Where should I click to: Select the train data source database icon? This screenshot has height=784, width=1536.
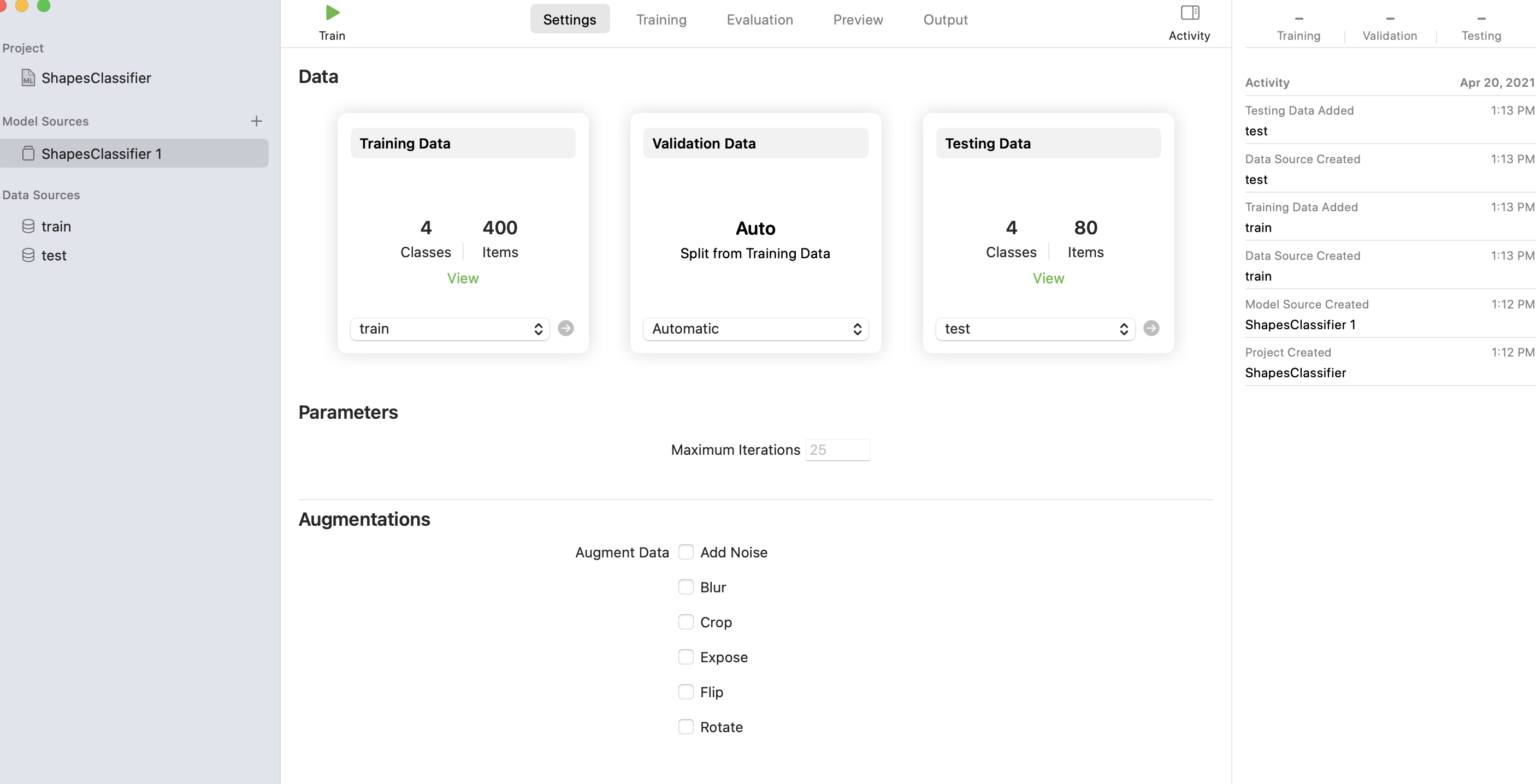(x=28, y=227)
